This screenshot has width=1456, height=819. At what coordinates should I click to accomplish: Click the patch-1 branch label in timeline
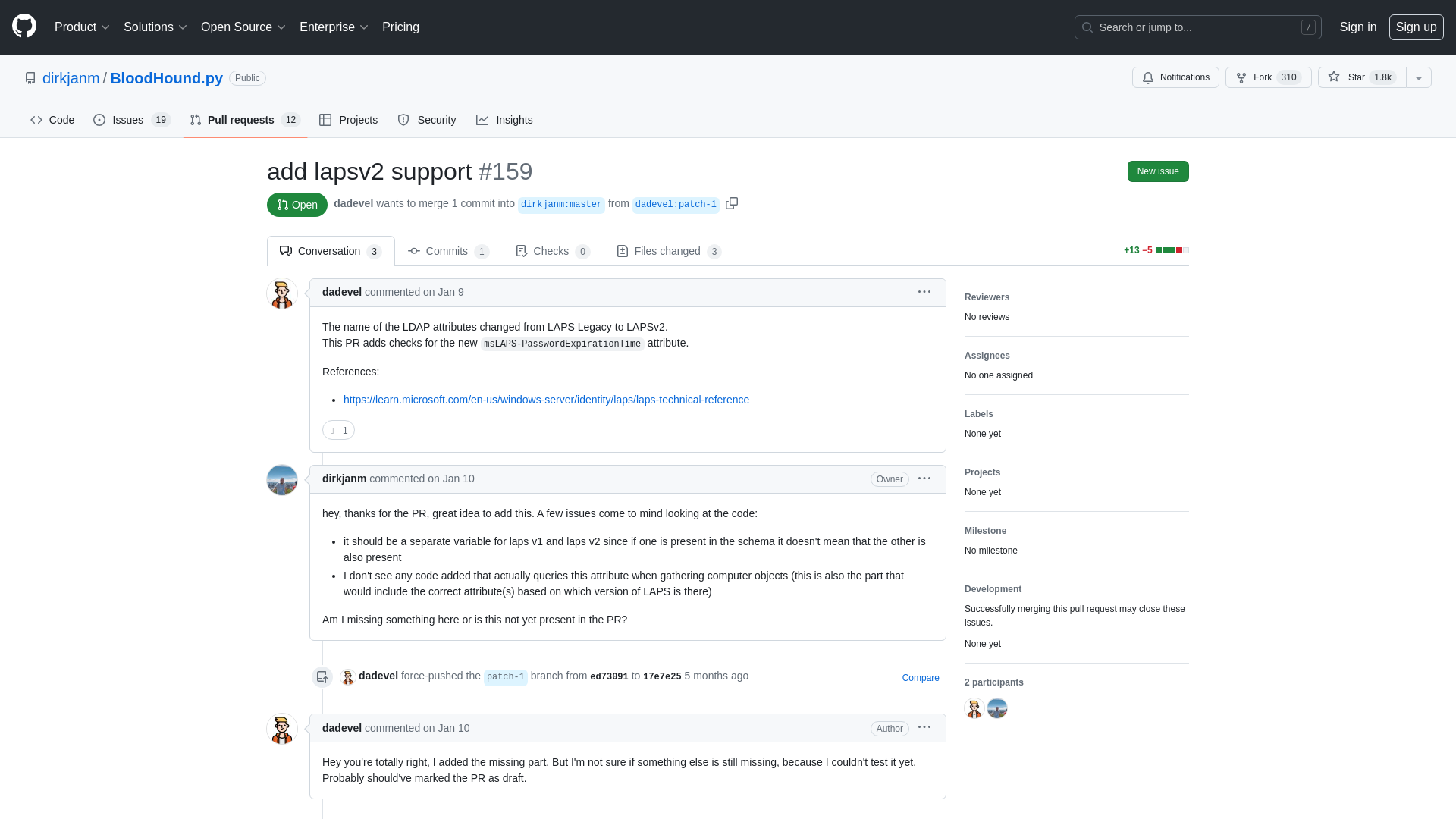506,677
